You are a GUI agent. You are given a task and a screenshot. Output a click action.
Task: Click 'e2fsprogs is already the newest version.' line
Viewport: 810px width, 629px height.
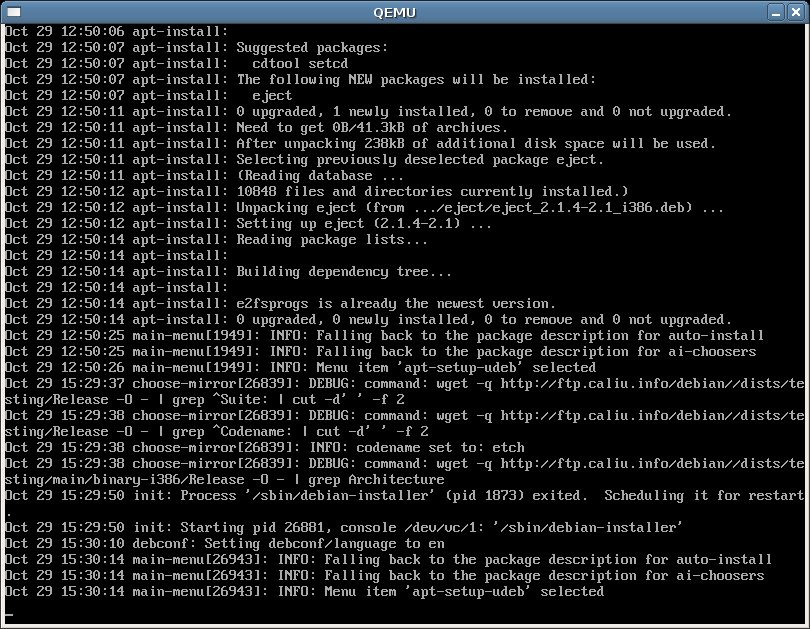coord(281,304)
